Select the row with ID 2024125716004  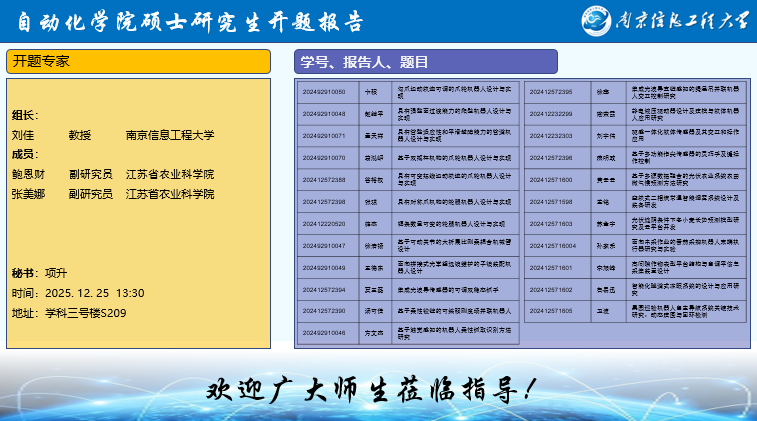553,245
